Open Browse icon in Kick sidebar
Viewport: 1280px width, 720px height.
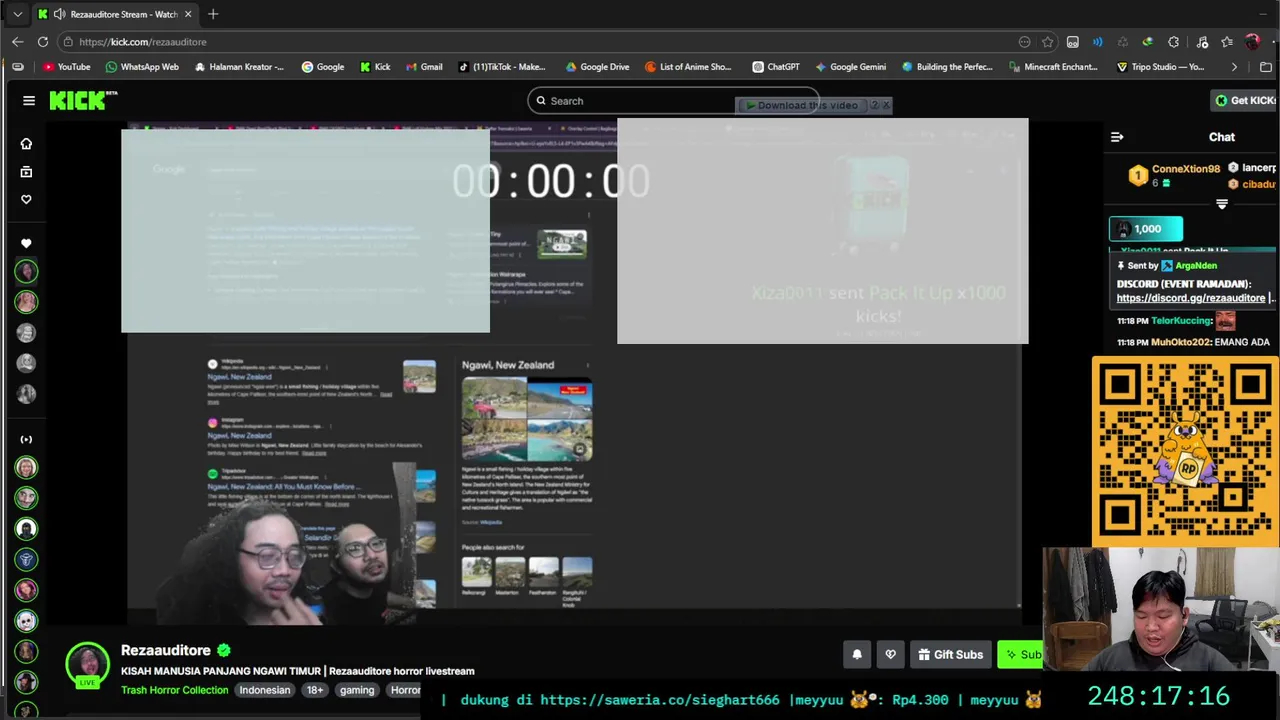pyautogui.click(x=26, y=172)
